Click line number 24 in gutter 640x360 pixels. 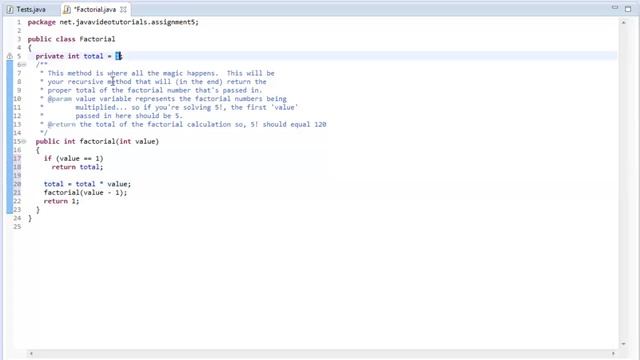pyautogui.click(x=17, y=218)
